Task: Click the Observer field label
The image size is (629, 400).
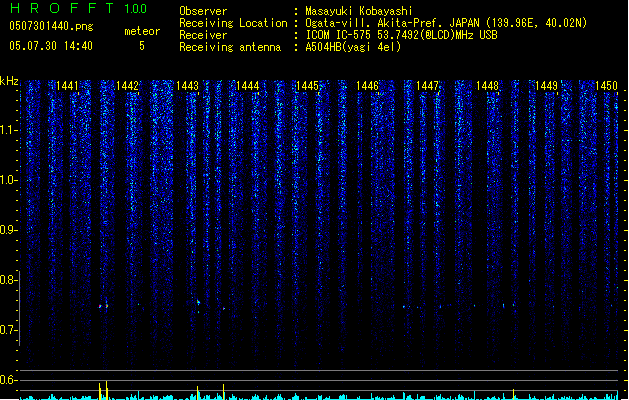Action: click(203, 11)
